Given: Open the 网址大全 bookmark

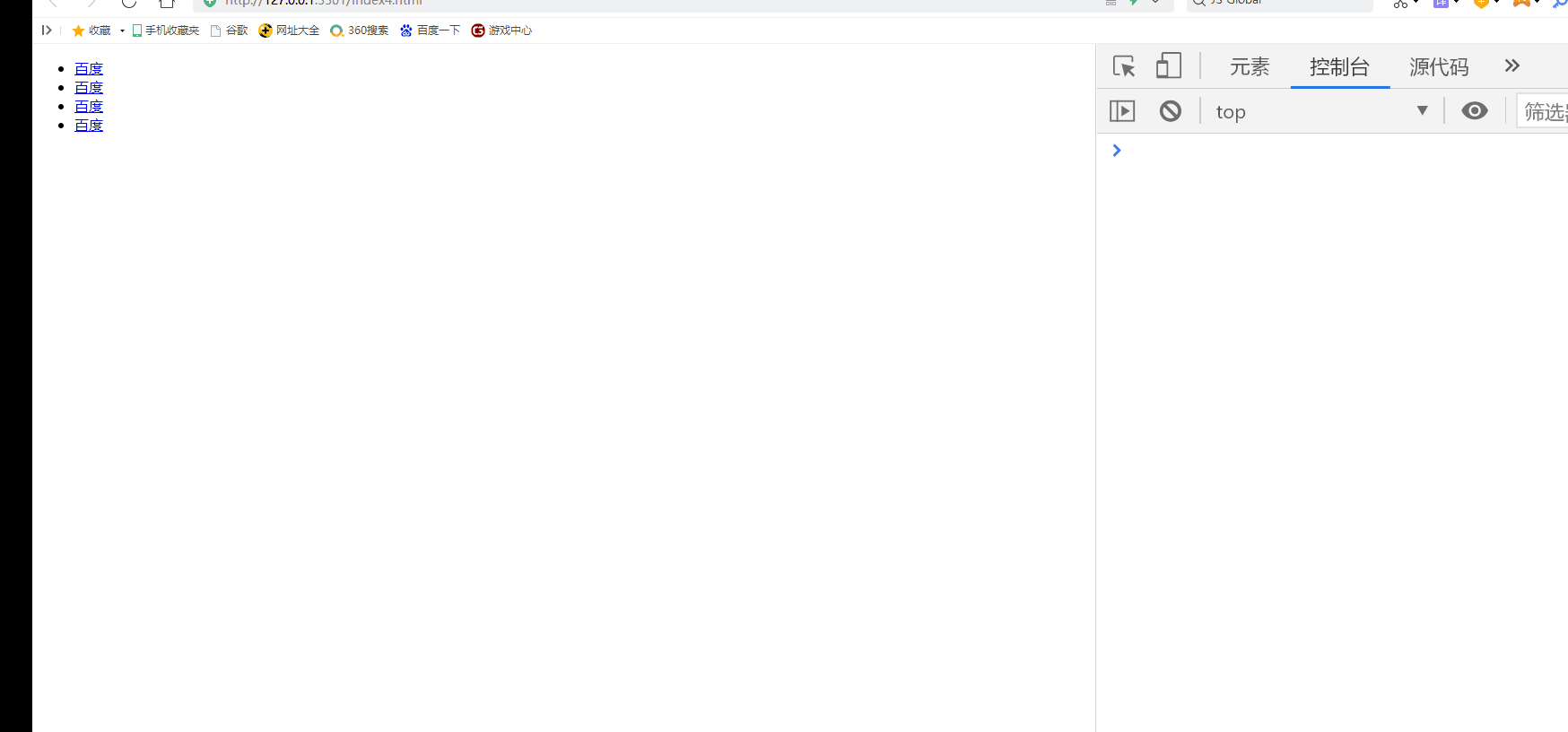Looking at the screenshot, I should click(289, 30).
